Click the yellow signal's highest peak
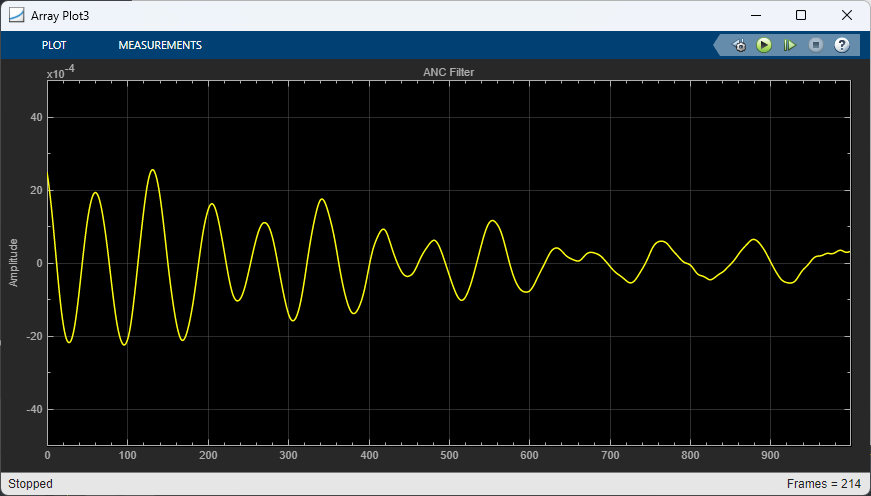The width and height of the screenshot is (871, 496). tap(152, 170)
